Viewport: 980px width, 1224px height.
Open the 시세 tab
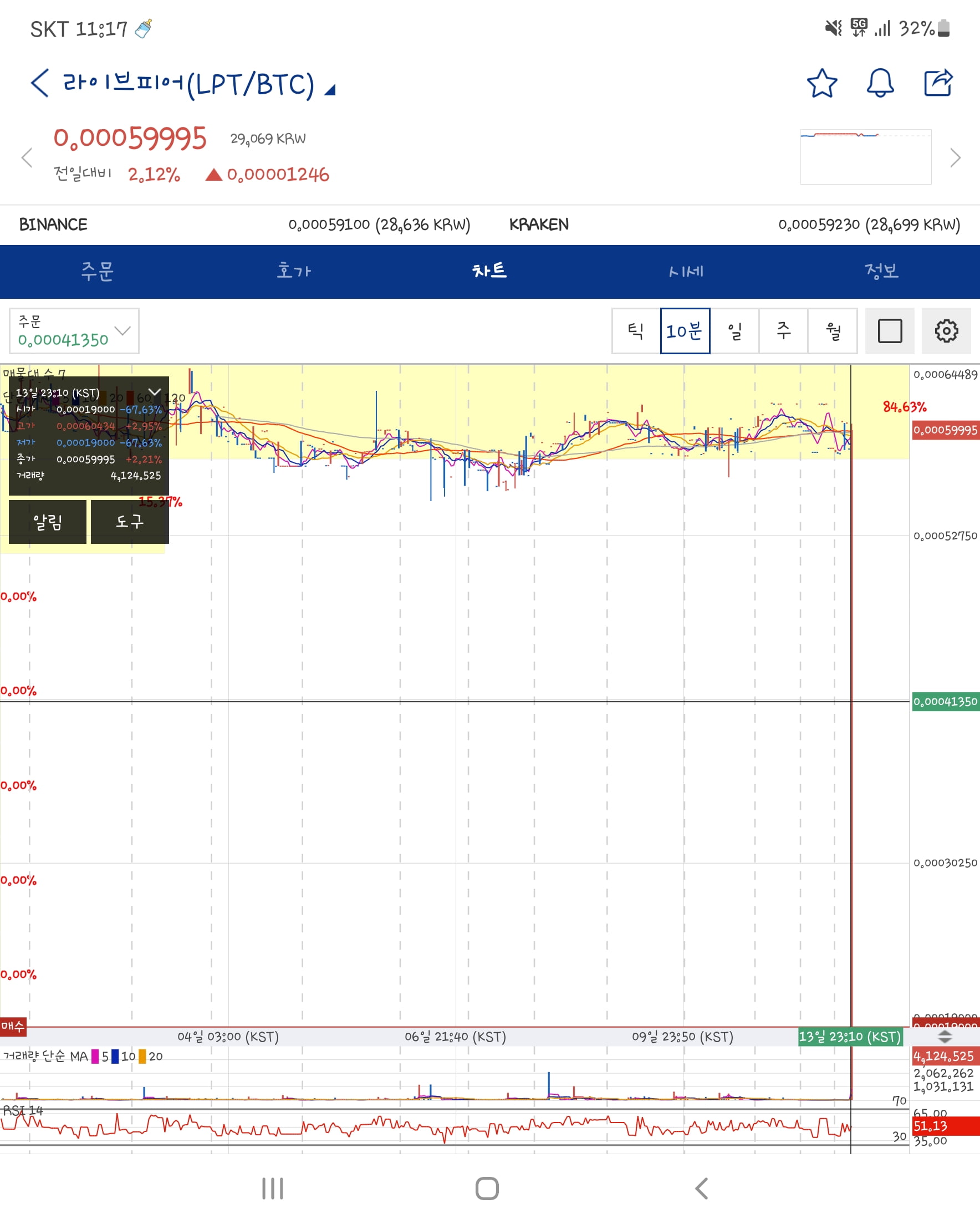(x=686, y=272)
